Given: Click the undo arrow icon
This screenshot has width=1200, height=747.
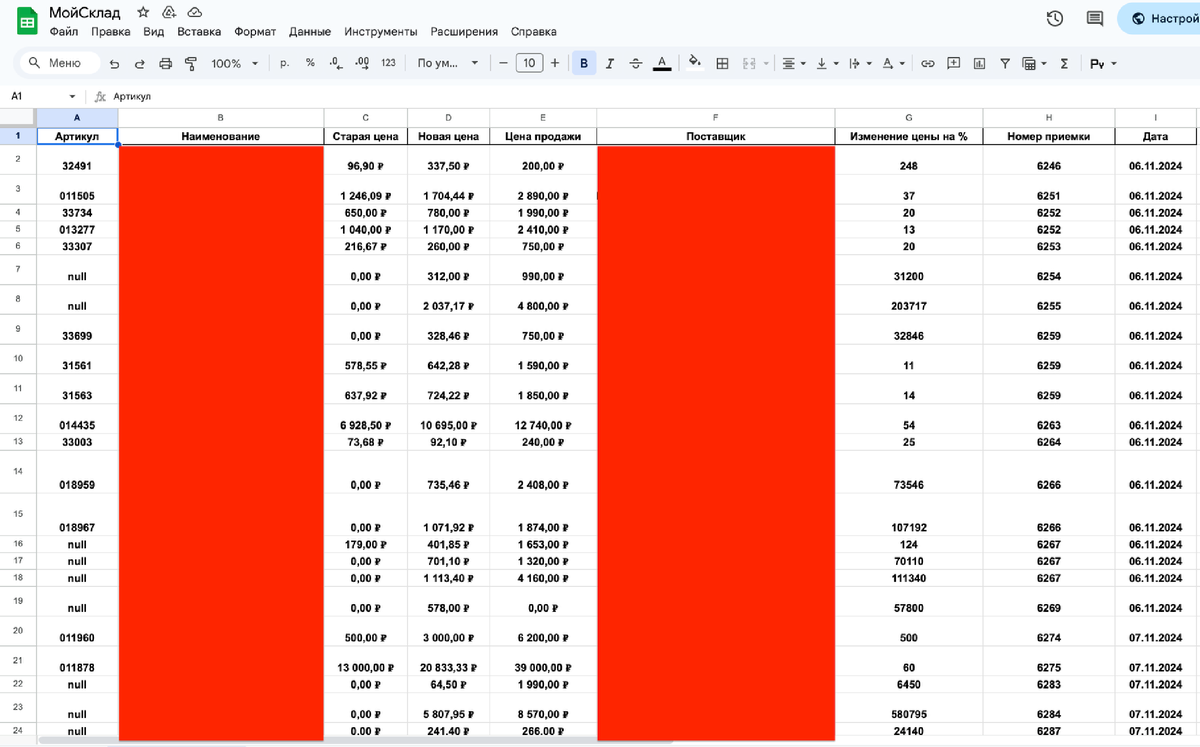Looking at the screenshot, I should coord(114,63).
